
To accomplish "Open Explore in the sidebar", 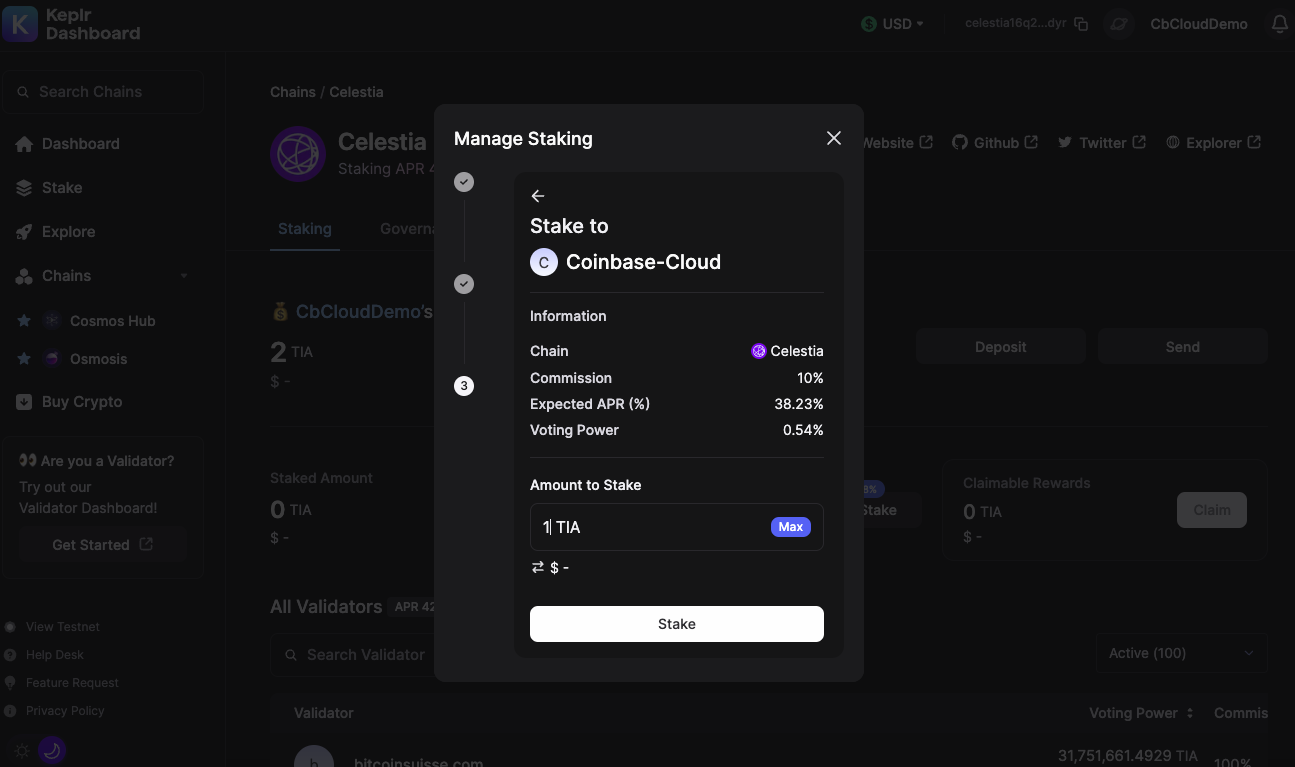I will tap(68, 232).
